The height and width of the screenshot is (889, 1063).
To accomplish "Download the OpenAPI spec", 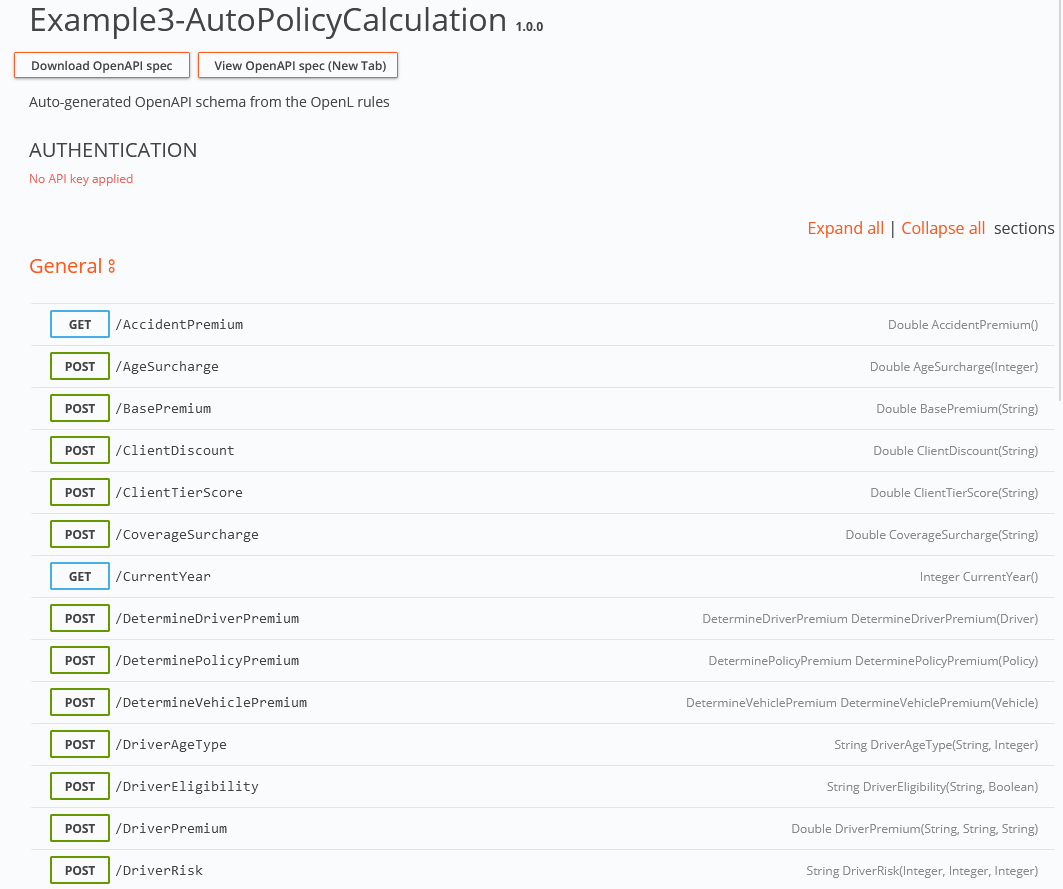I will [102, 66].
